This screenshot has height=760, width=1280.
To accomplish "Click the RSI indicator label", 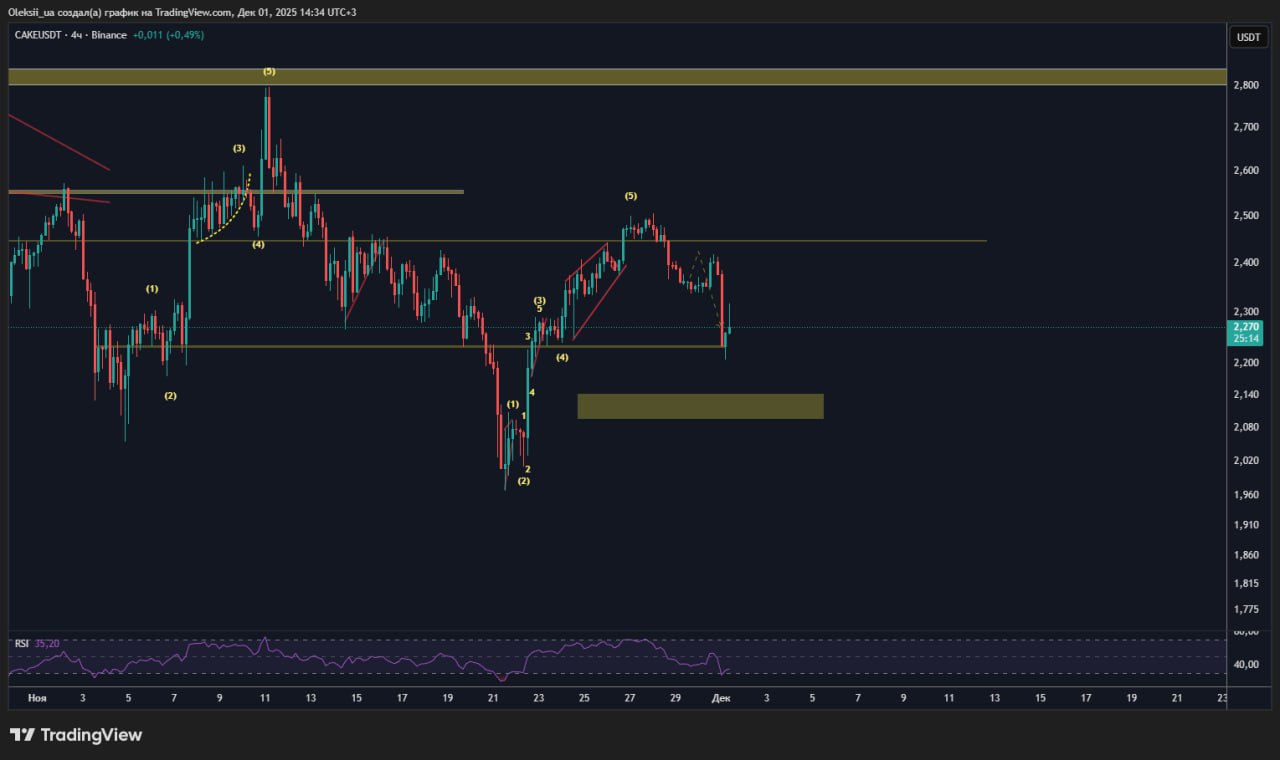I will [21, 644].
